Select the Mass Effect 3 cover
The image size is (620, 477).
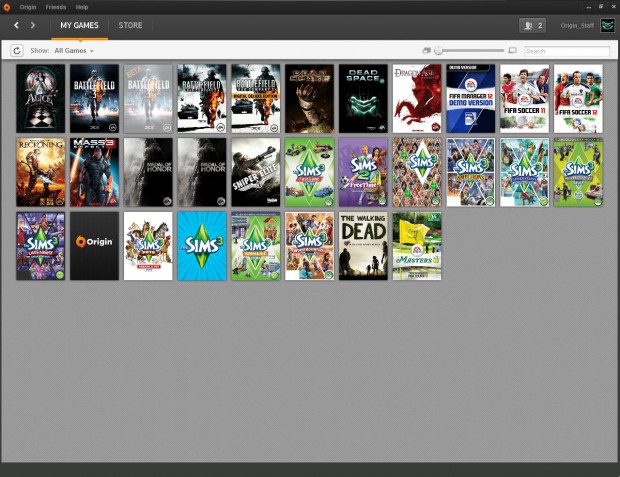(94, 172)
